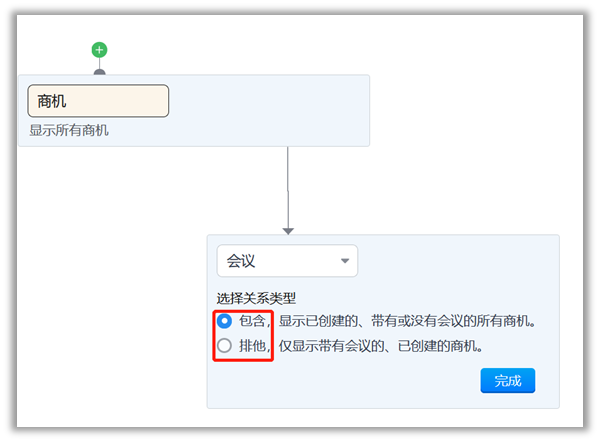The height and width of the screenshot is (442, 600).
Task: Click the 包含 label text
Action: tap(254, 321)
